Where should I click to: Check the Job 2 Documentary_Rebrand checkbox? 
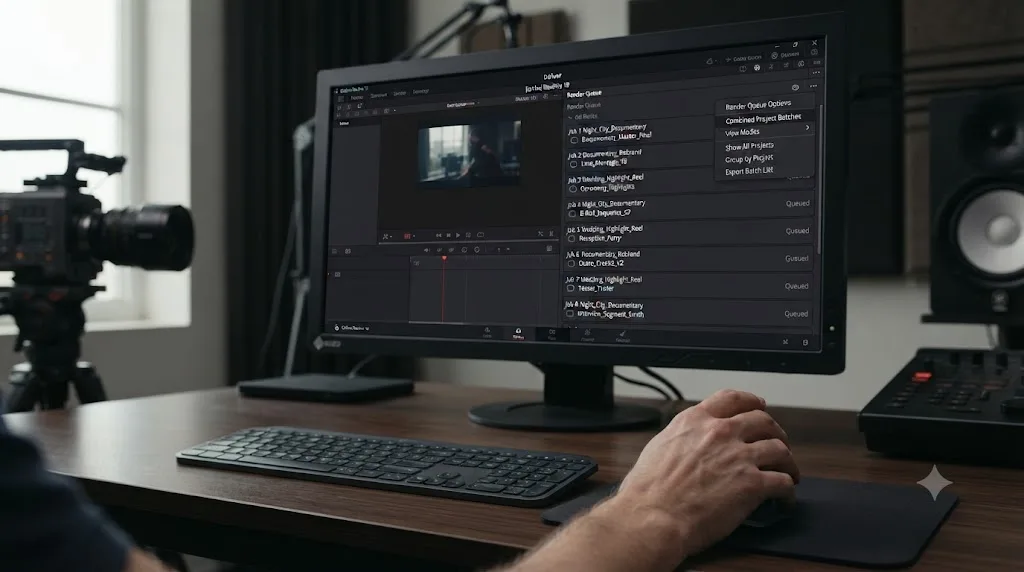point(573,165)
